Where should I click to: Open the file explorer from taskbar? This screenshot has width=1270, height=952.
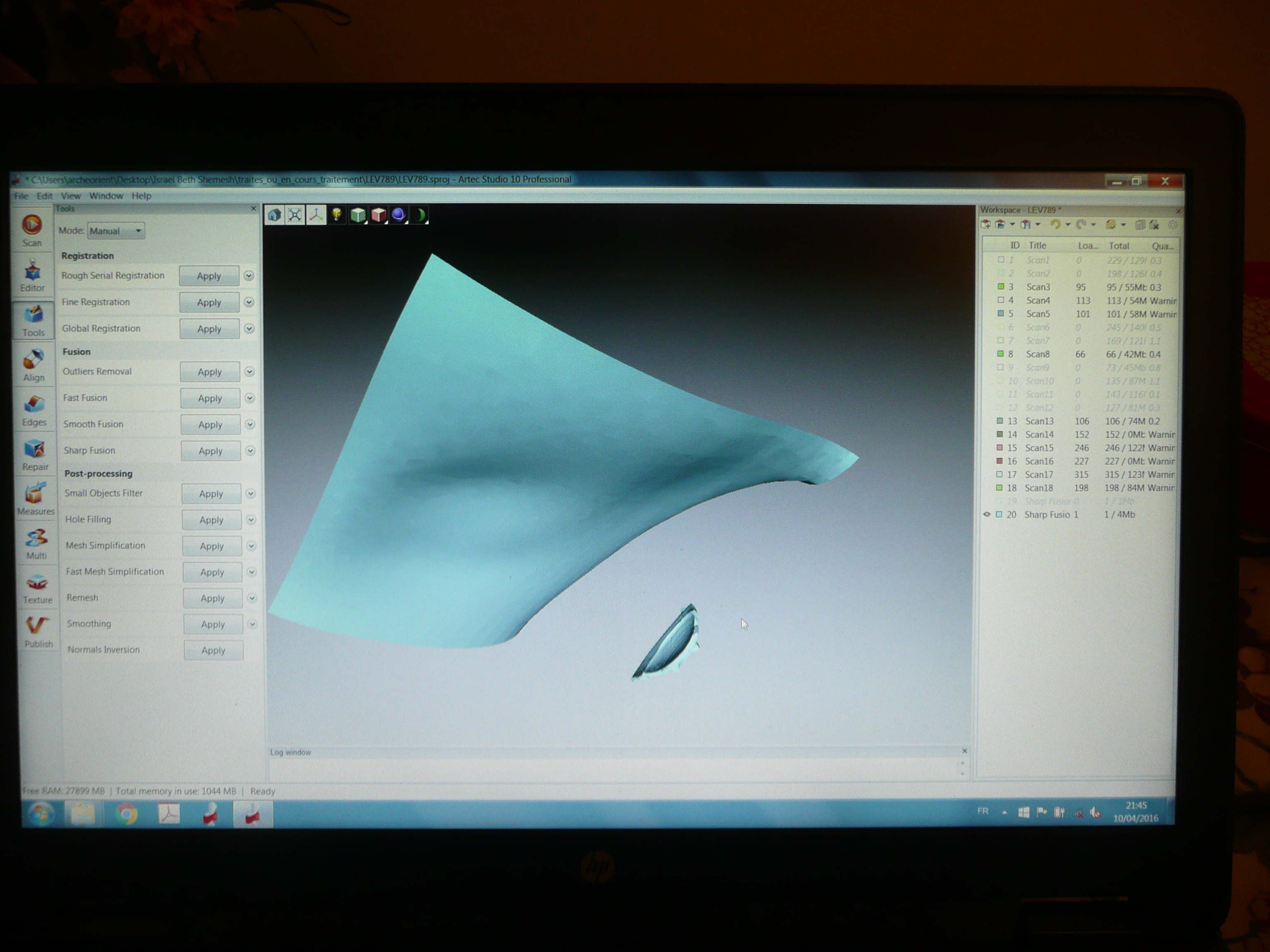83,814
